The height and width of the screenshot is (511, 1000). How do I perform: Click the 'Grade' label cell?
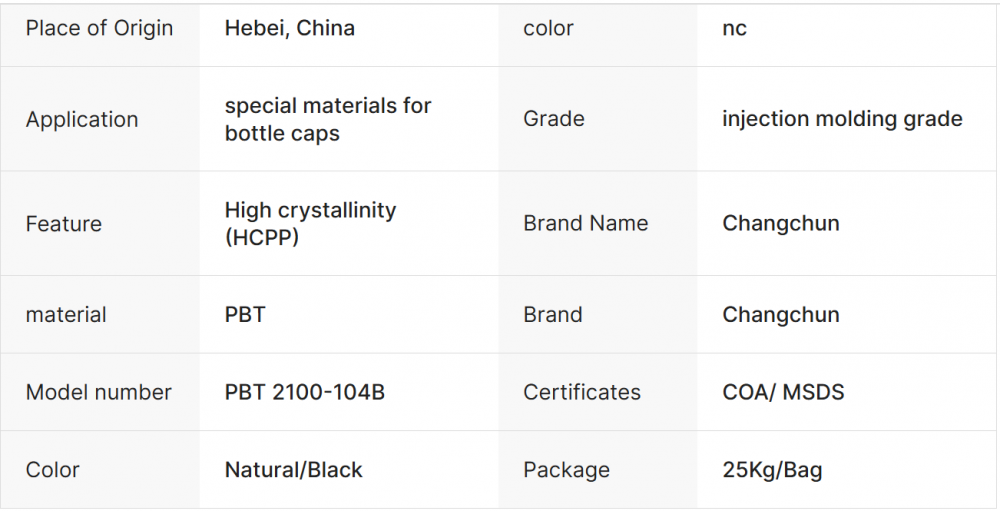click(x=554, y=119)
